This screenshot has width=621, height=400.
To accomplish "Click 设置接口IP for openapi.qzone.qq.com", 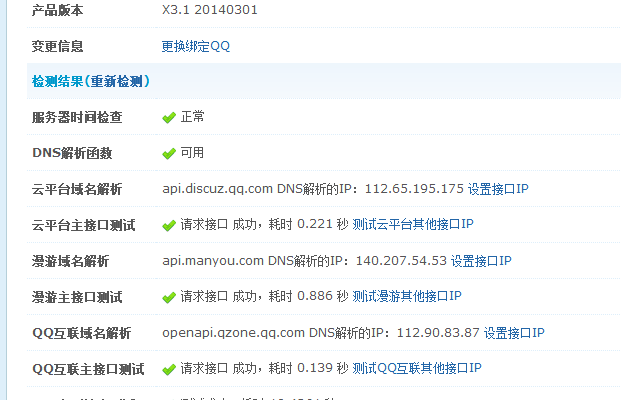I will [x=514, y=333].
